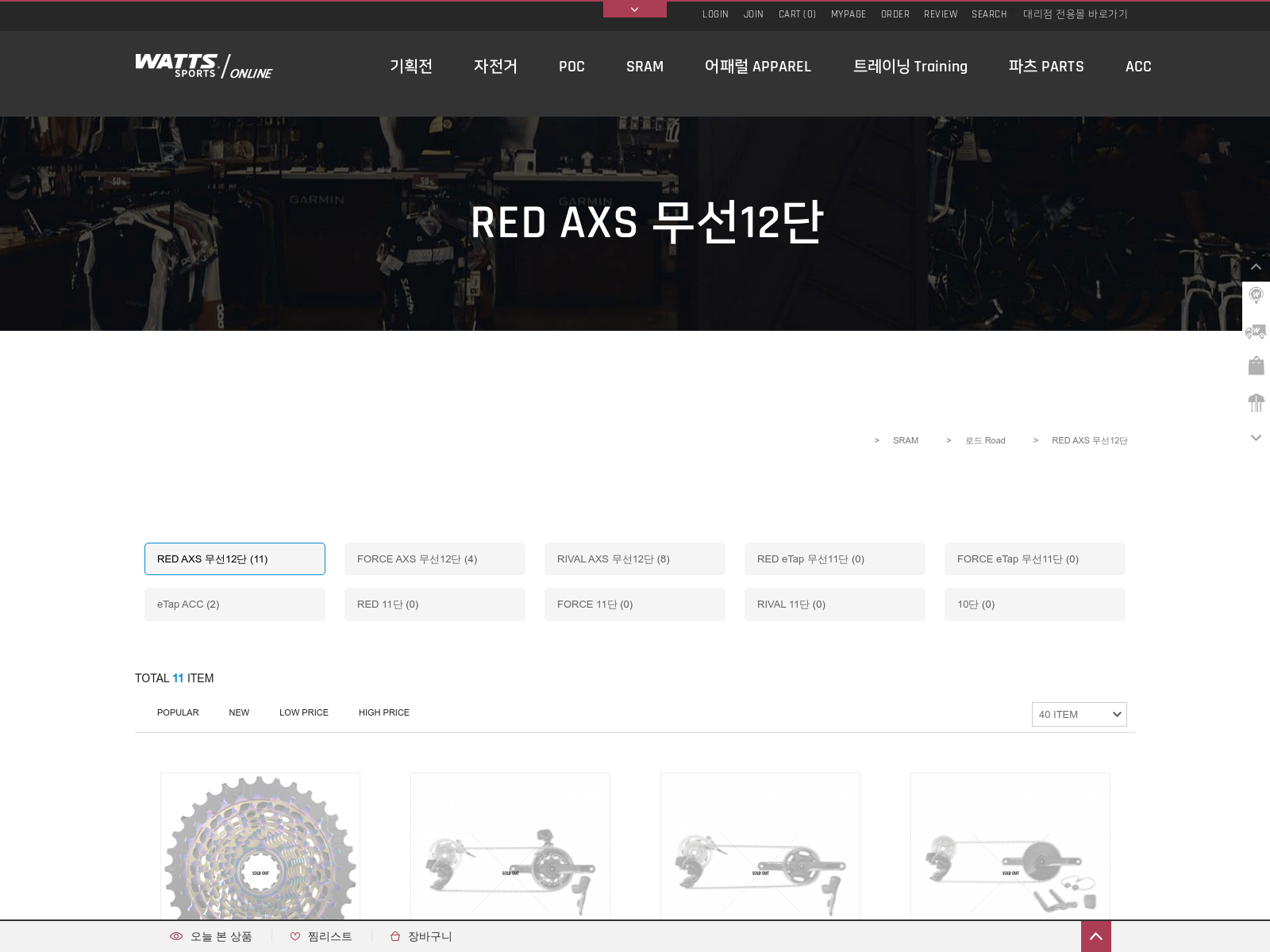Sort products by LOW PRICE
The width and height of the screenshot is (1270, 952).
tap(304, 712)
